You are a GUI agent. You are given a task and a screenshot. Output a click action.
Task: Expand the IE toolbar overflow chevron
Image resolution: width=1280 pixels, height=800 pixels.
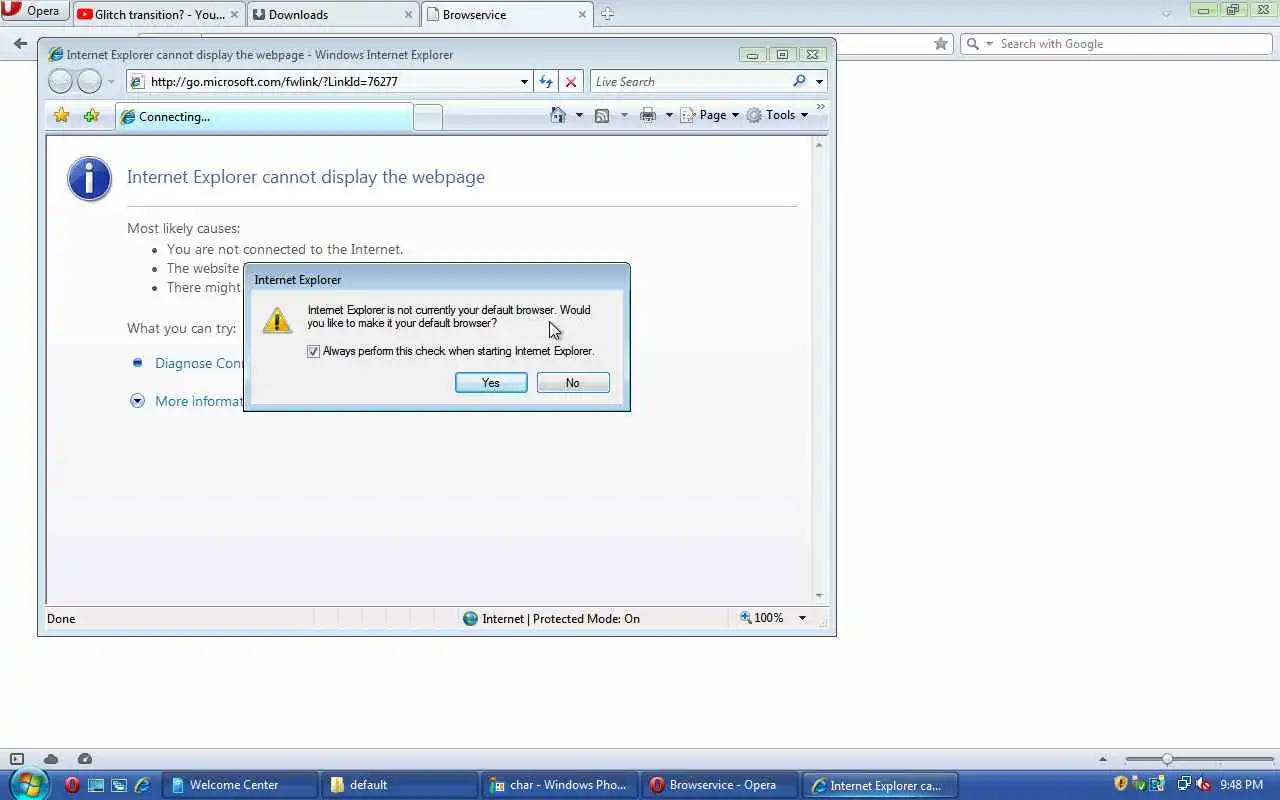pyautogui.click(x=821, y=106)
